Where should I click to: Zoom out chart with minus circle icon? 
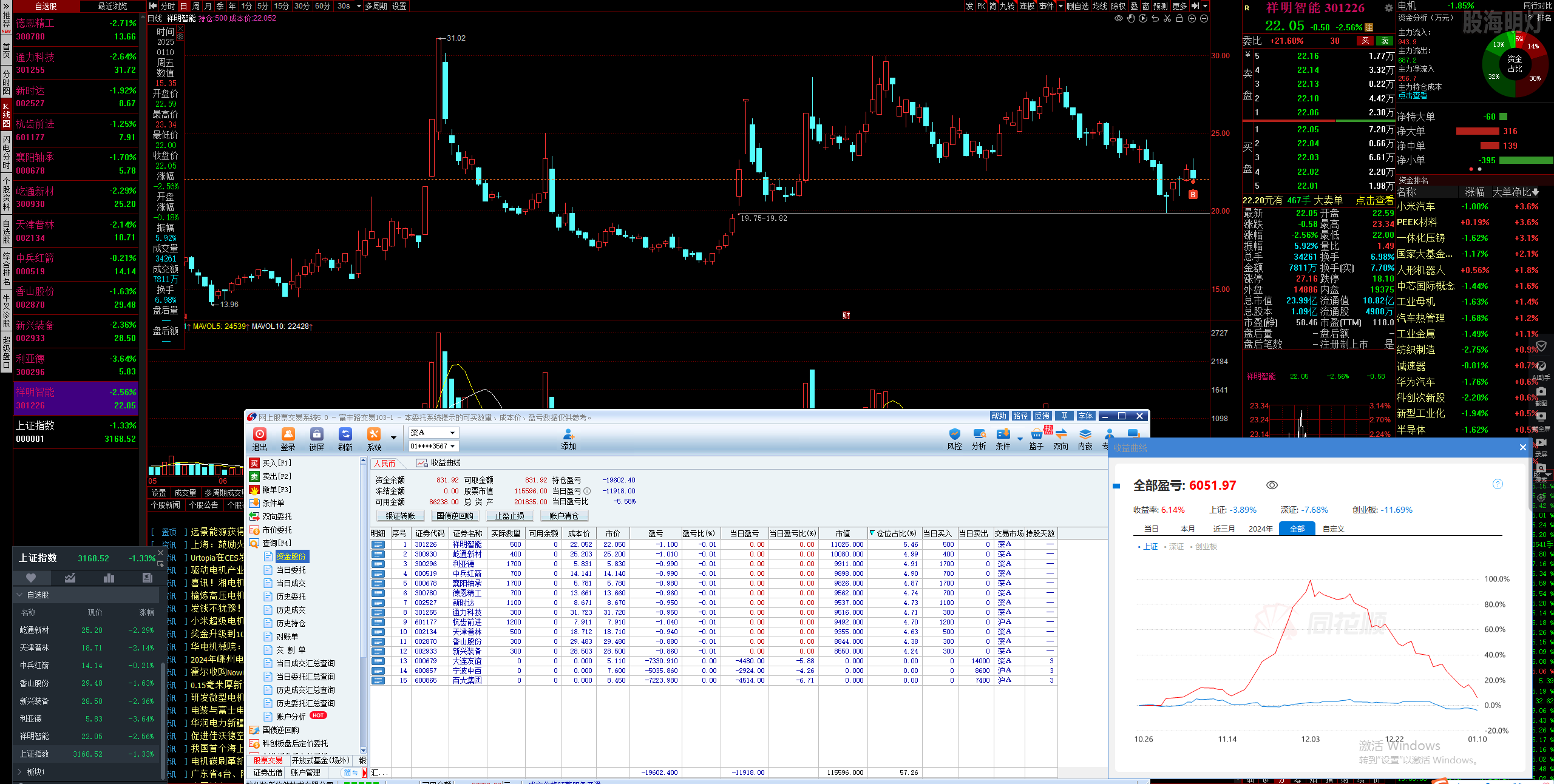1204,19
